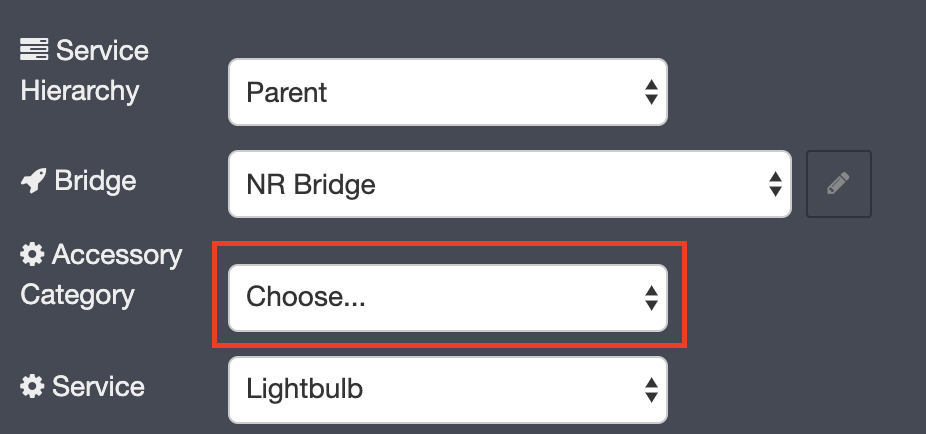Click the rocket icon next to Bridge
Viewport: 926px width, 434px height.
point(33,181)
